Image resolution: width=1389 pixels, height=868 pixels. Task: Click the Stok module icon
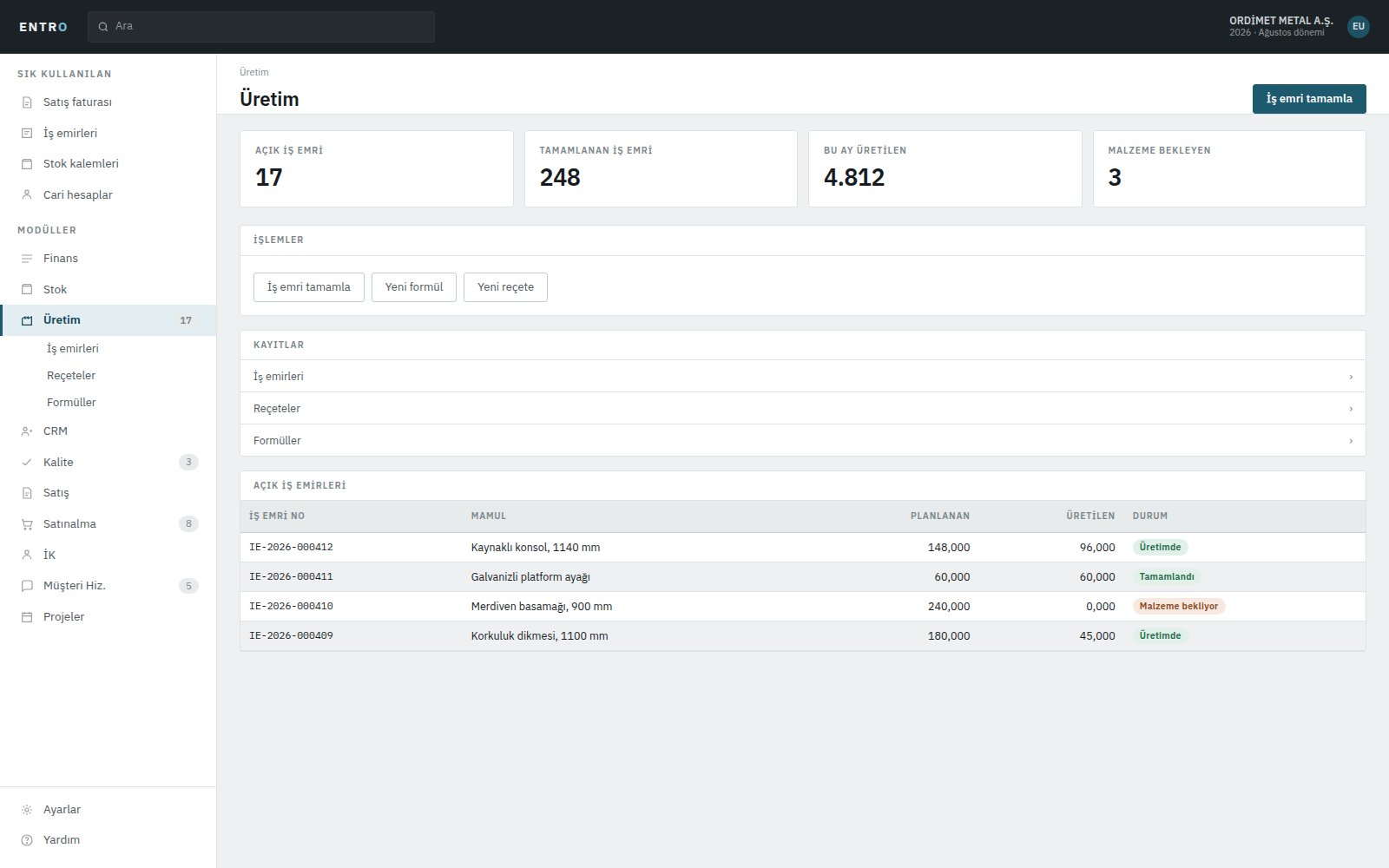click(27, 289)
